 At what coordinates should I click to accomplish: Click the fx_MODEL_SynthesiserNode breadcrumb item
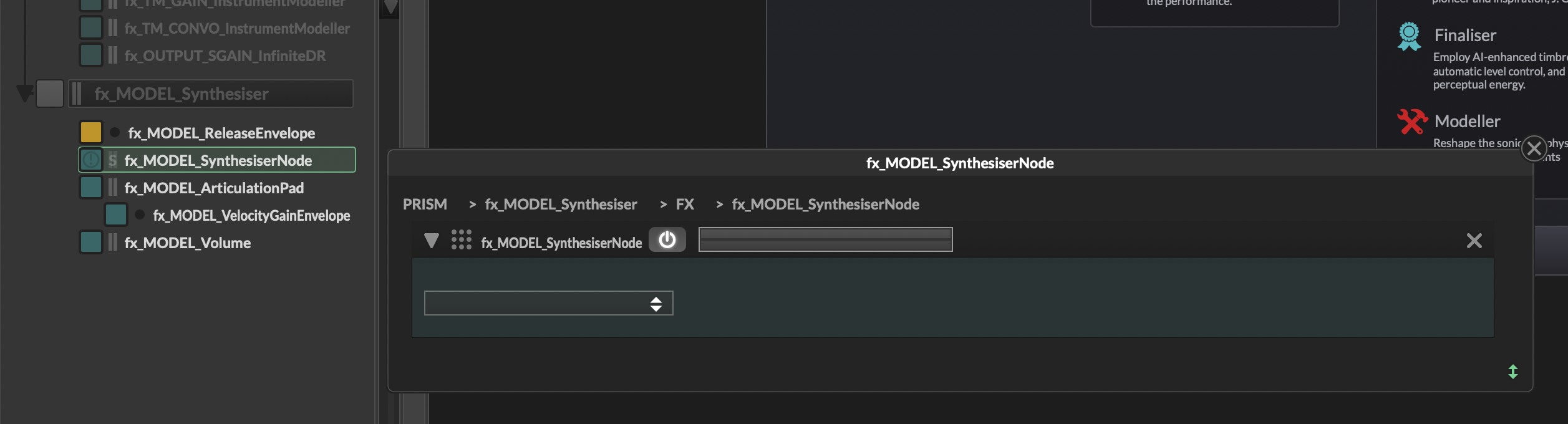[x=825, y=205]
